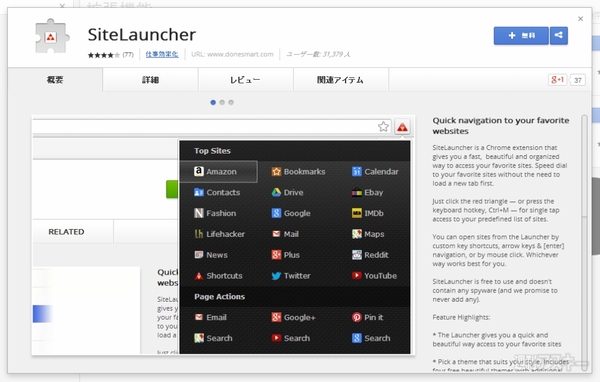The height and width of the screenshot is (382, 600).
Task: Click the Google Plus icon in Top Sites
Action: 276,255
